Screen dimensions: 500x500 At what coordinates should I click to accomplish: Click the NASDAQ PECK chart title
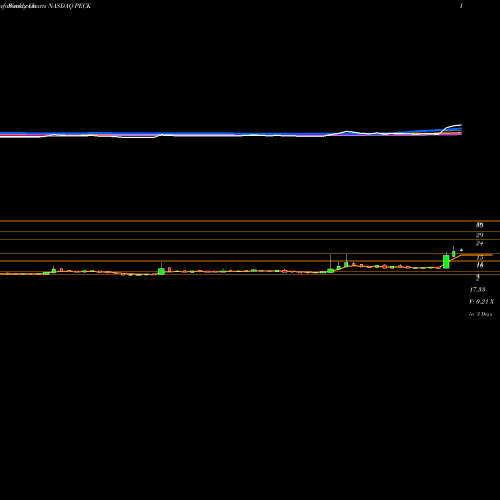(69, 6)
